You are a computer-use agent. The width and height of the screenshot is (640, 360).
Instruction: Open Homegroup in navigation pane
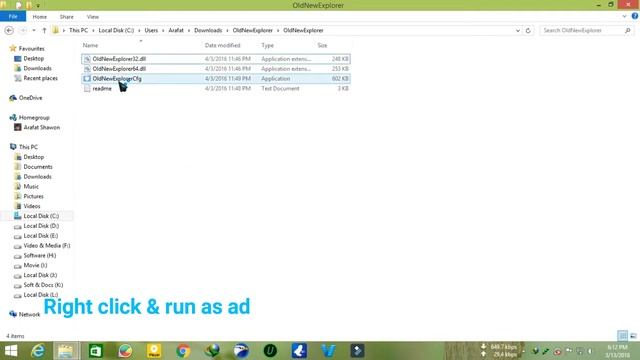coord(34,118)
